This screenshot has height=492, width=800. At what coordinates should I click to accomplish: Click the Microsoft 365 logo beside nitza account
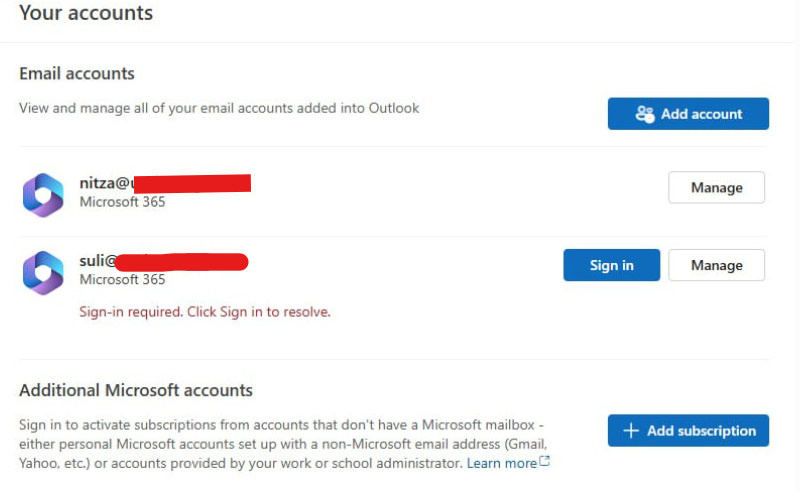pos(43,195)
